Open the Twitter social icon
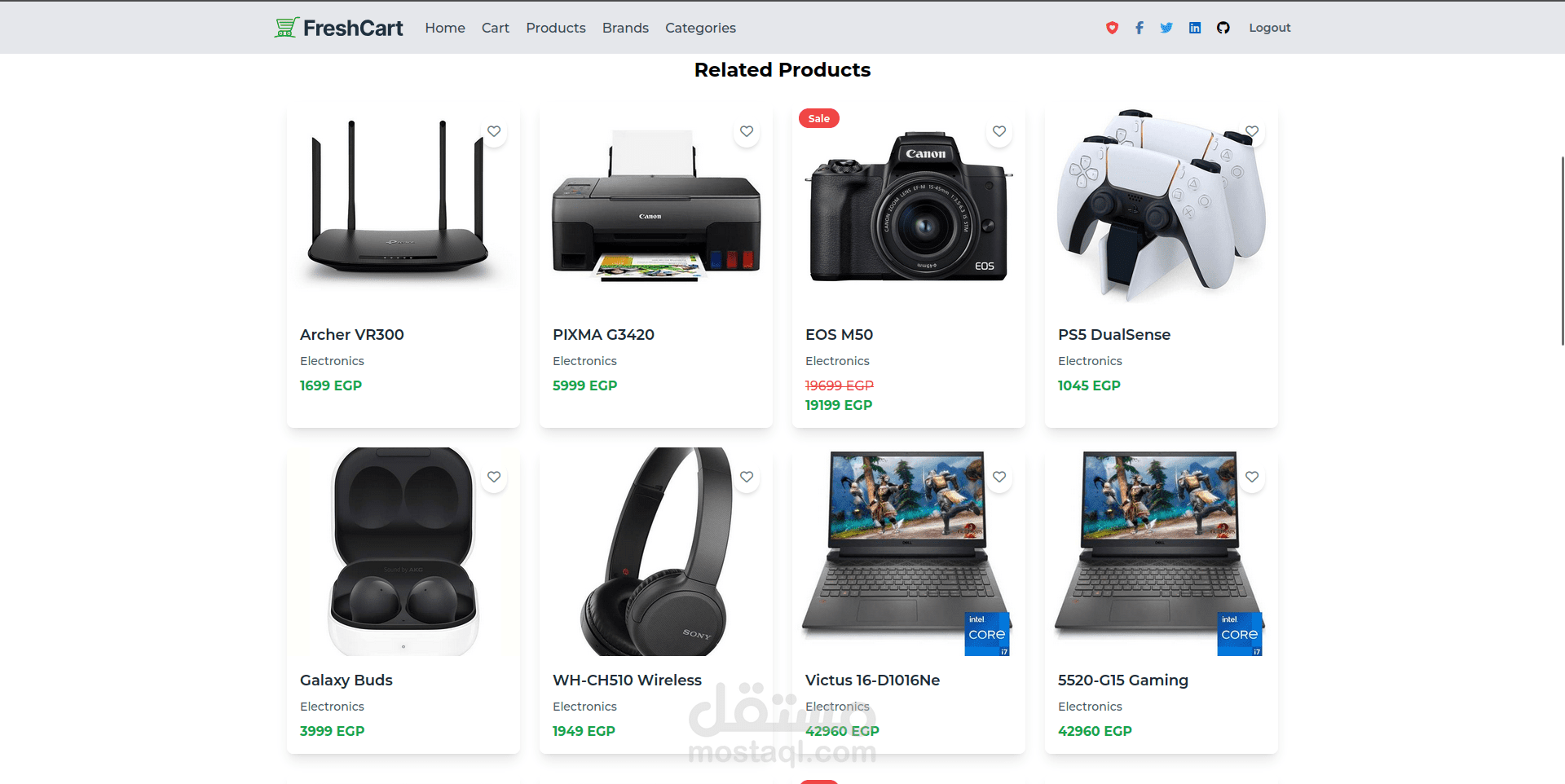Screen dimensions: 1565x784 tap(1166, 28)
